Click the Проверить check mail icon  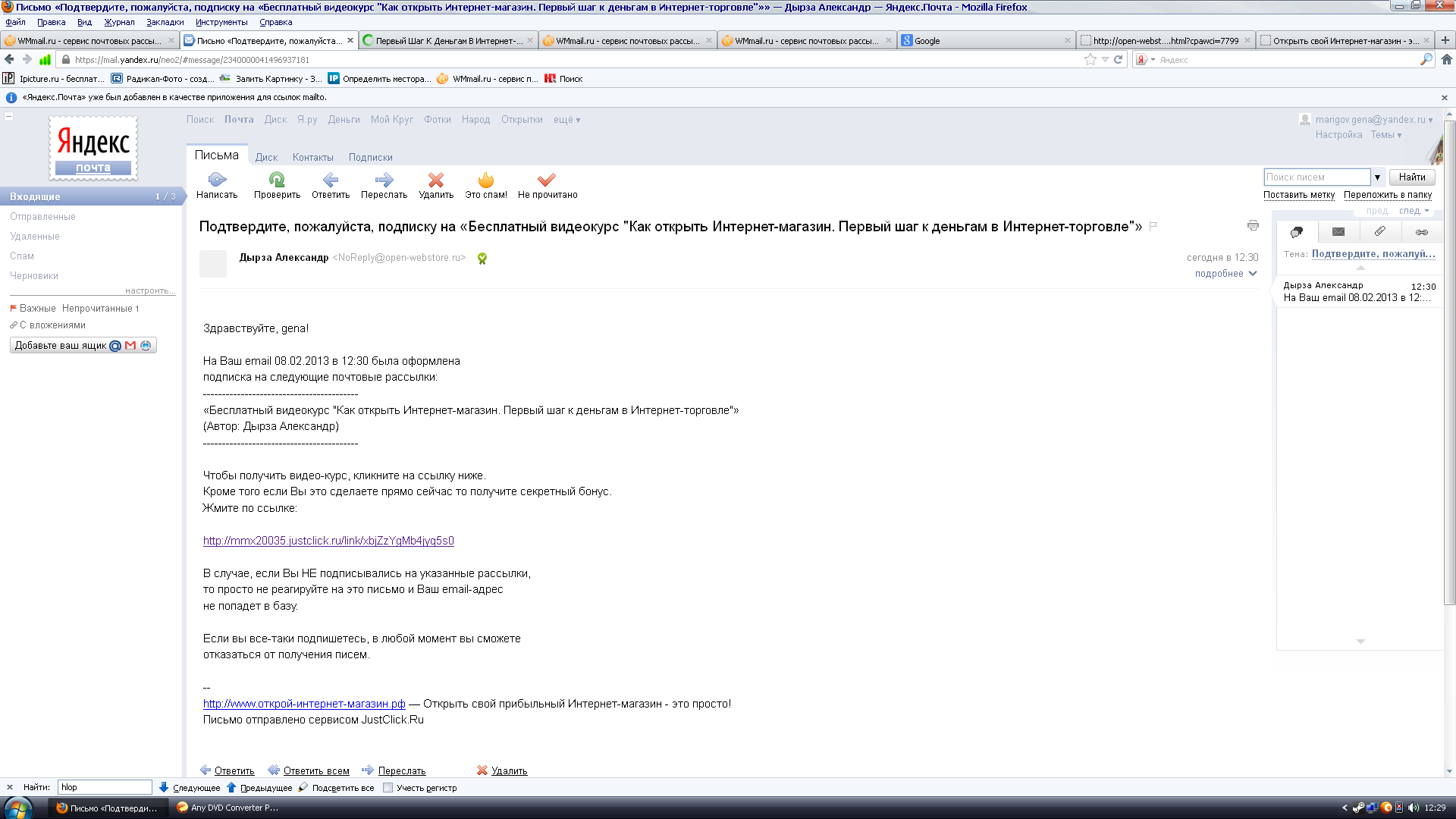pos(277,180)
